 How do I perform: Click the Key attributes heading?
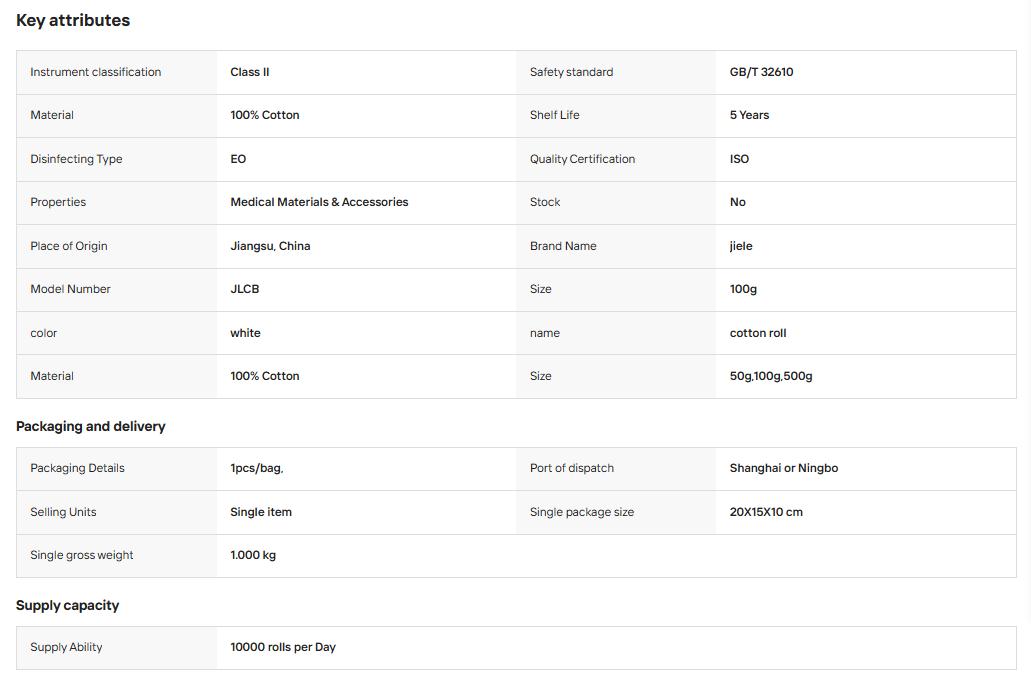point(73,20)
